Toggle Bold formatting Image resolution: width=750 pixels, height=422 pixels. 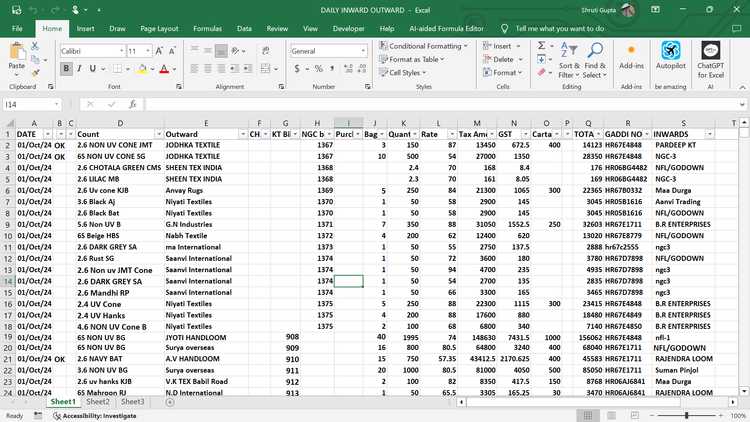tap(66, 68)
